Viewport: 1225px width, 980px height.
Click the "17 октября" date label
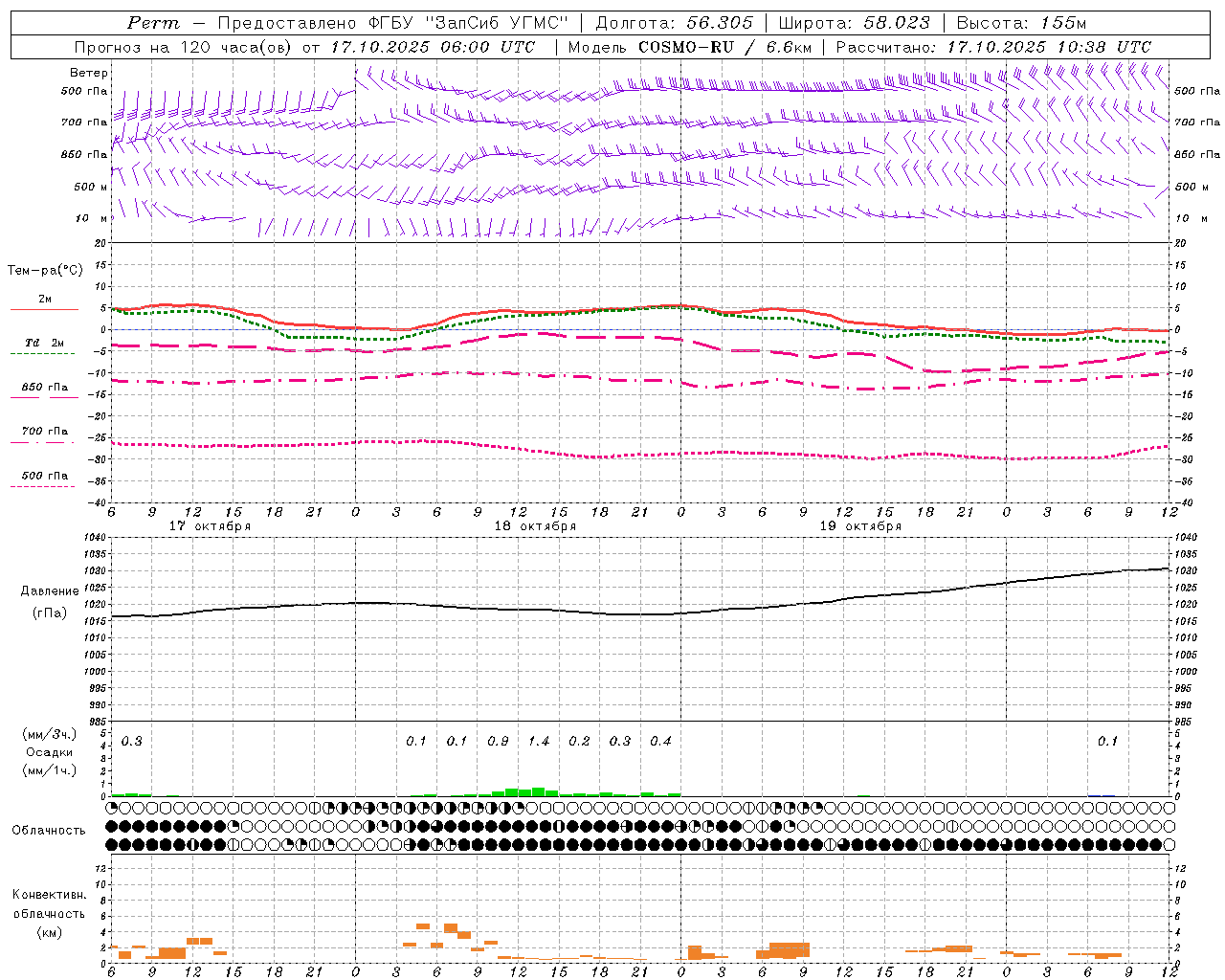210,526
